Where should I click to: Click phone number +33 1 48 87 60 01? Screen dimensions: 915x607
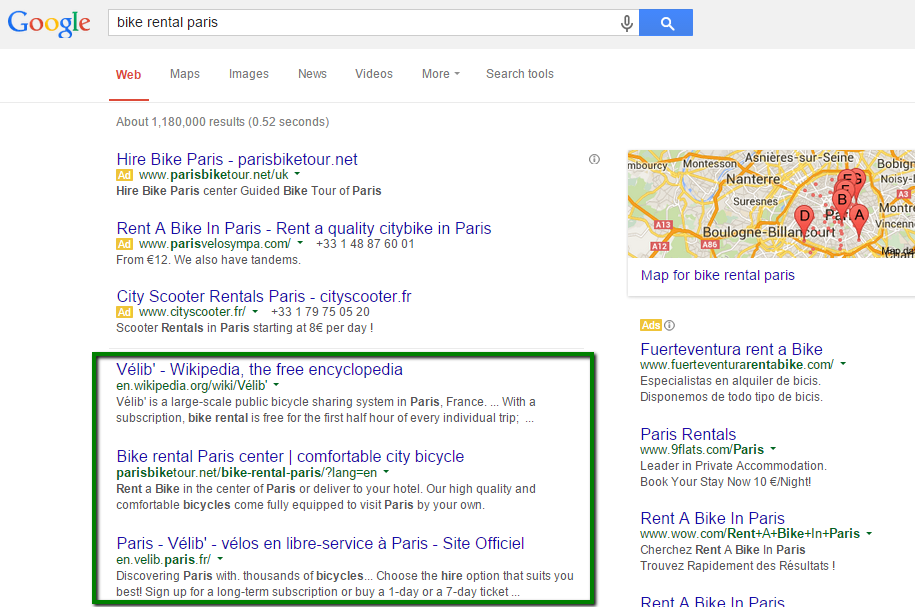pyautogui.click(x=365, y=244)
